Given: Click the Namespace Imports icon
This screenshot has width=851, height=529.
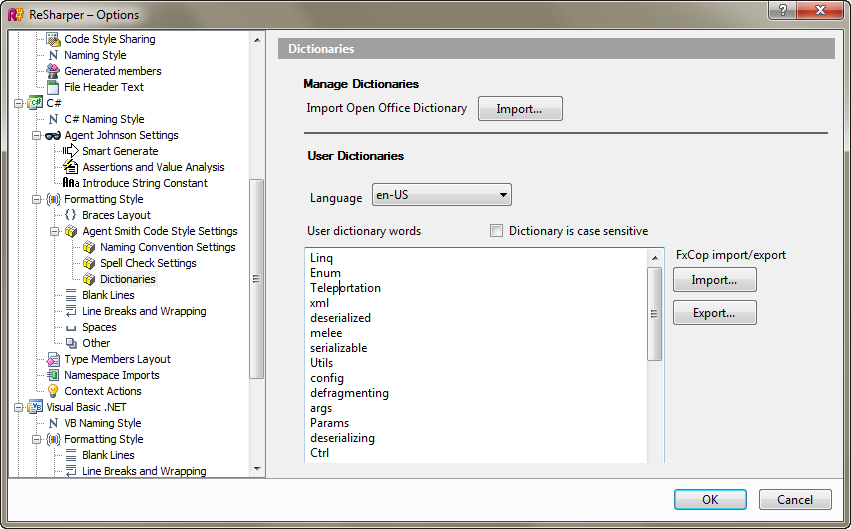Looking at the screenshot, I should pyautogui.click(x=53, y=375).
